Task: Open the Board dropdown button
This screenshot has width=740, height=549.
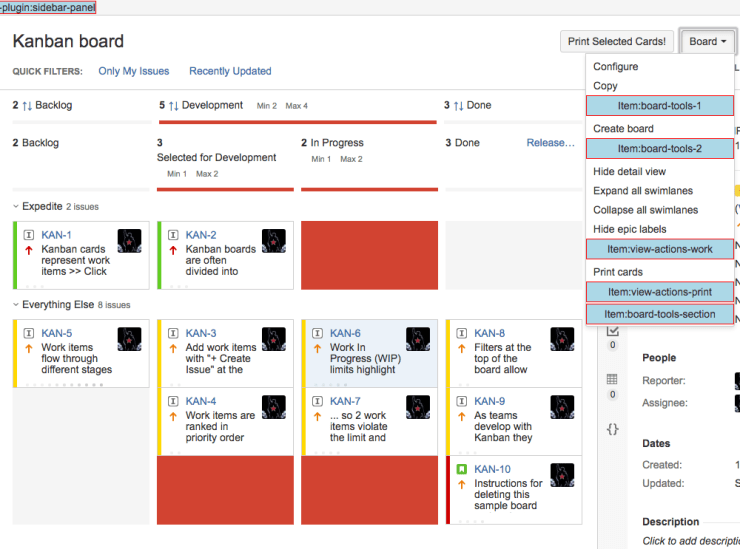Action: [x=707, y=41]
